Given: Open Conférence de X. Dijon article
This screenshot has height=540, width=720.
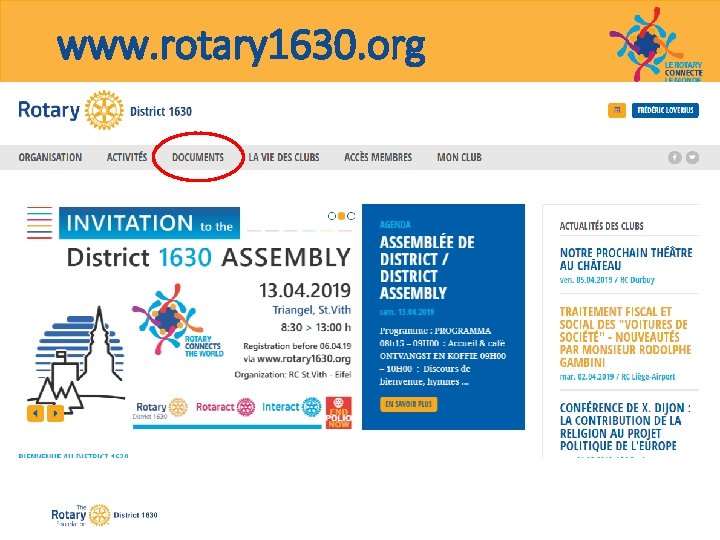Looking at the screenshot, I should coord(625,427).
